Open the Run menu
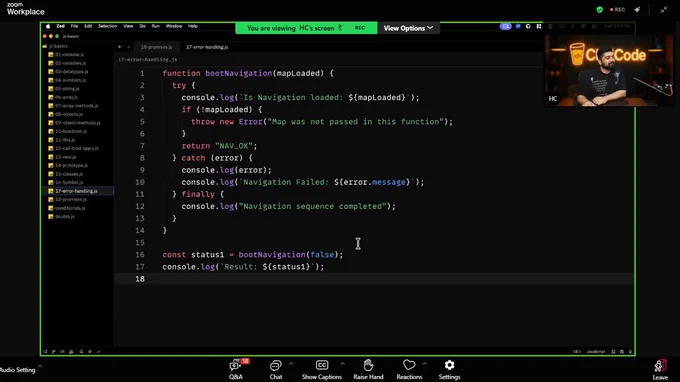This screenshot has height=382, width=680. pos(156,26)
